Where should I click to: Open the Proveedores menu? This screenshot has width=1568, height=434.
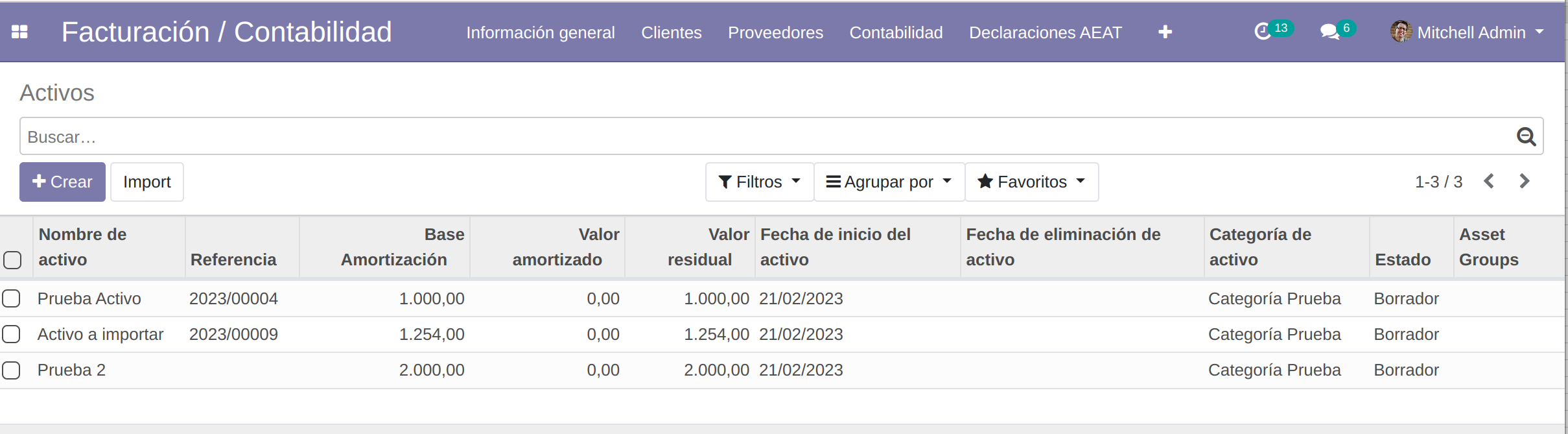tap(775, 32)
